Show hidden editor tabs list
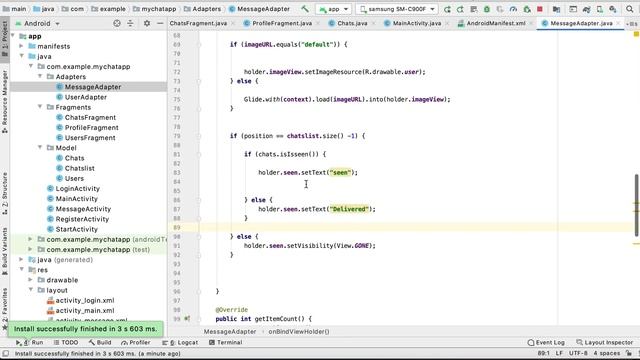 click(x=632, y=24)
